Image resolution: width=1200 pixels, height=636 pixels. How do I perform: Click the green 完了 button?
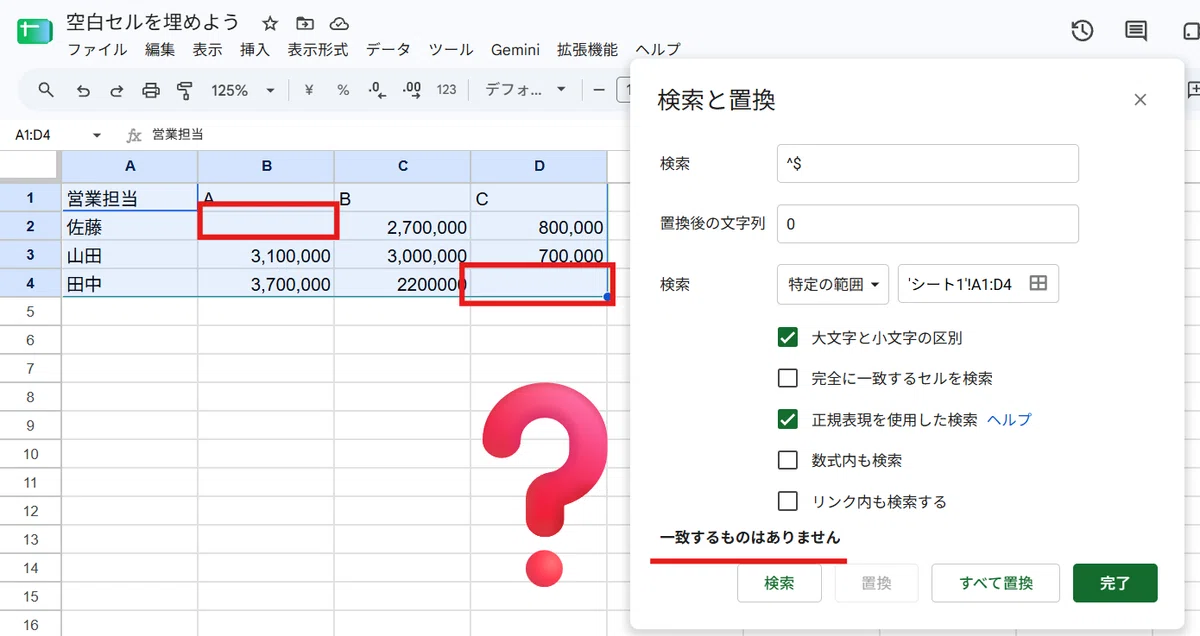click(1115, 583)
